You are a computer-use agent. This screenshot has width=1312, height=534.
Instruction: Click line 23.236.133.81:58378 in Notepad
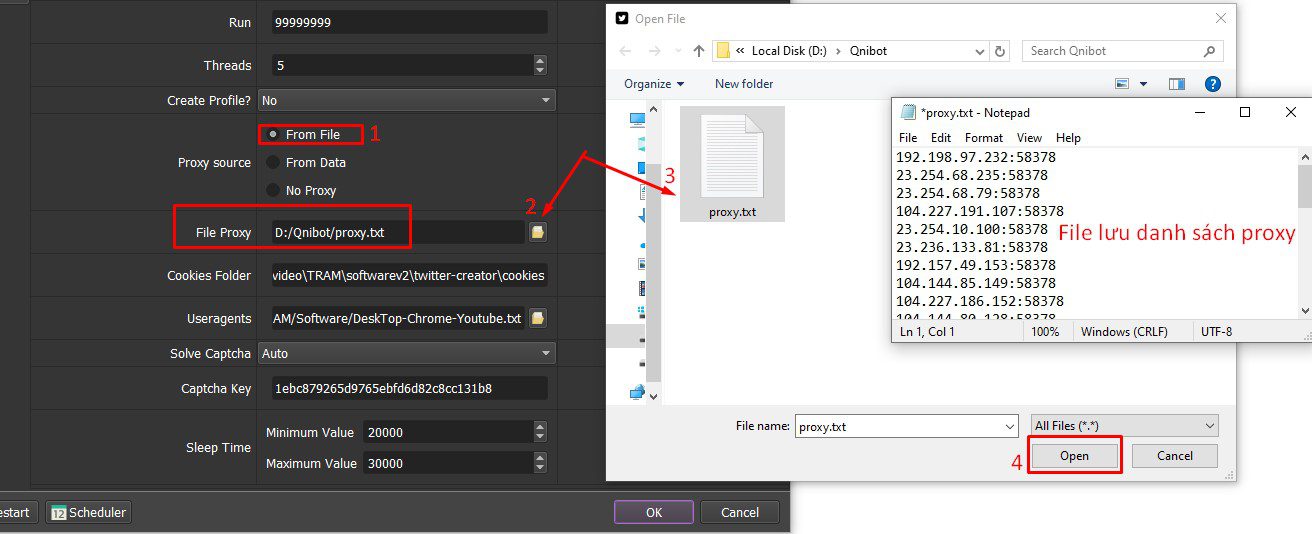(x=972, y=247)
